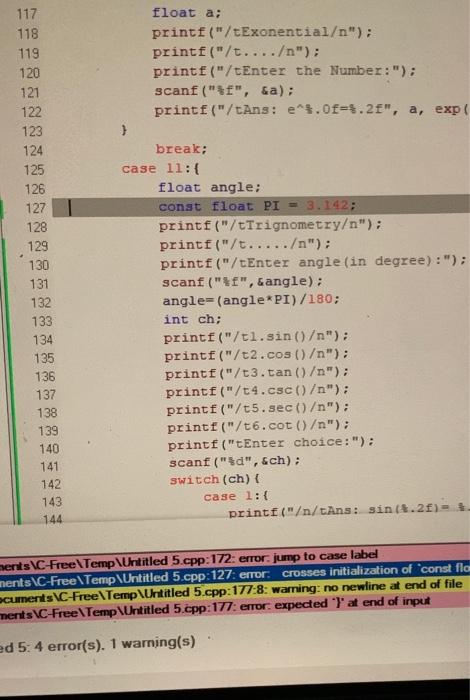The image size is (470, 700).
Task: Click the 'scanf("%d",&ch);' line
Action: click(235, 462)
